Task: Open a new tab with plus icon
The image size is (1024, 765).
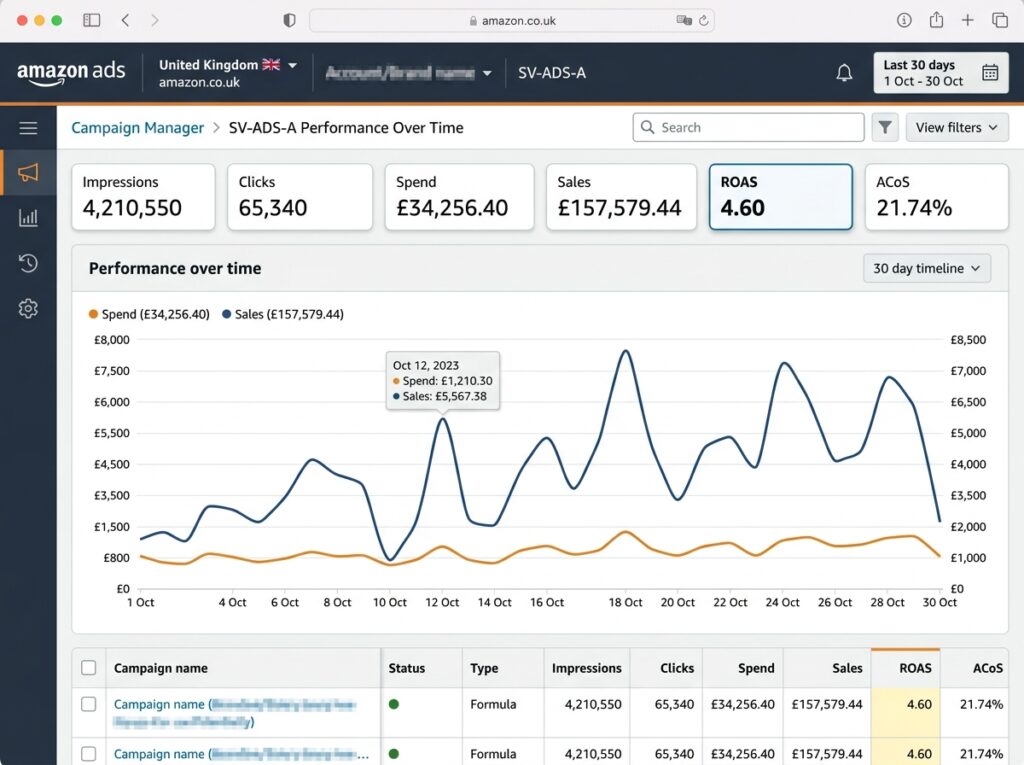Action: pos(967,20)
